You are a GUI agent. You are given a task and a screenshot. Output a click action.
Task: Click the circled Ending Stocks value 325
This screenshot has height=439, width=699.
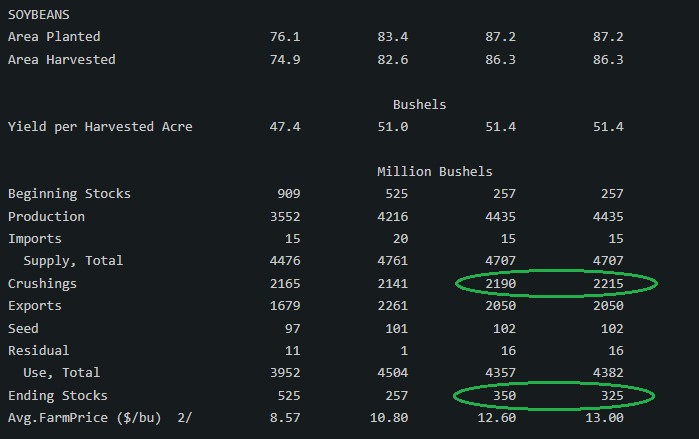[x=611, y=396]
